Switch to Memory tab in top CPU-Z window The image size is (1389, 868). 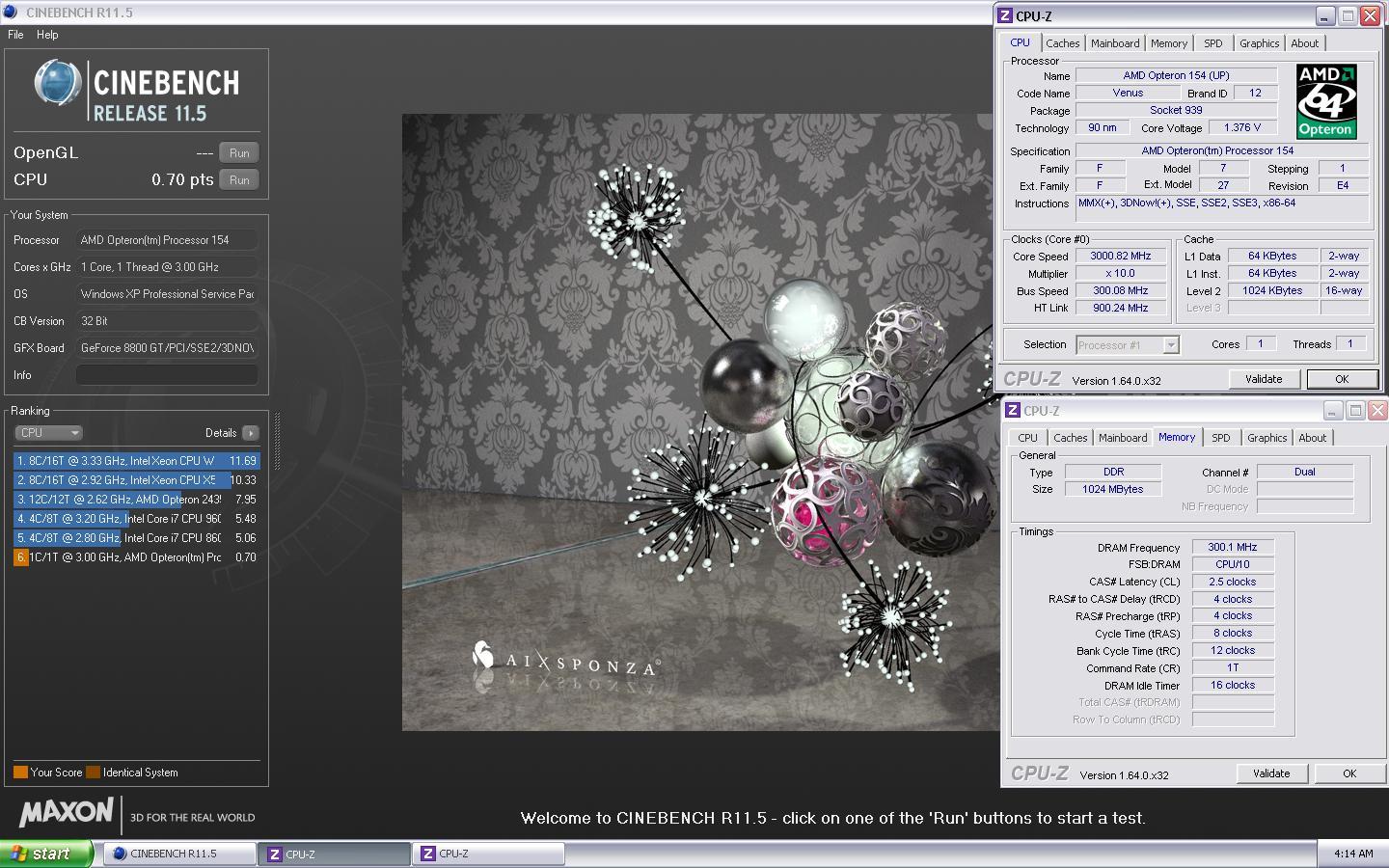click(1169, 43)
